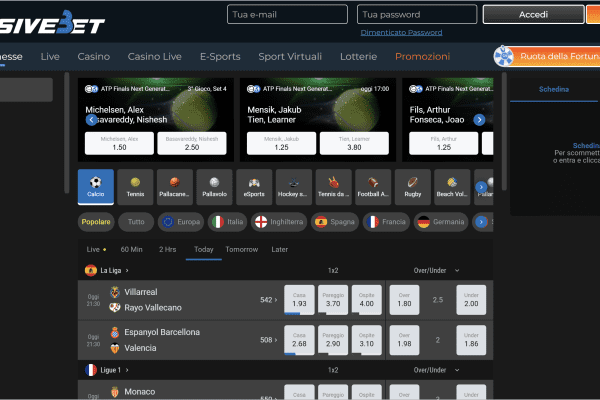Filter by Francia
This screenshot has width=600, height=400.
tap(386, 222)
